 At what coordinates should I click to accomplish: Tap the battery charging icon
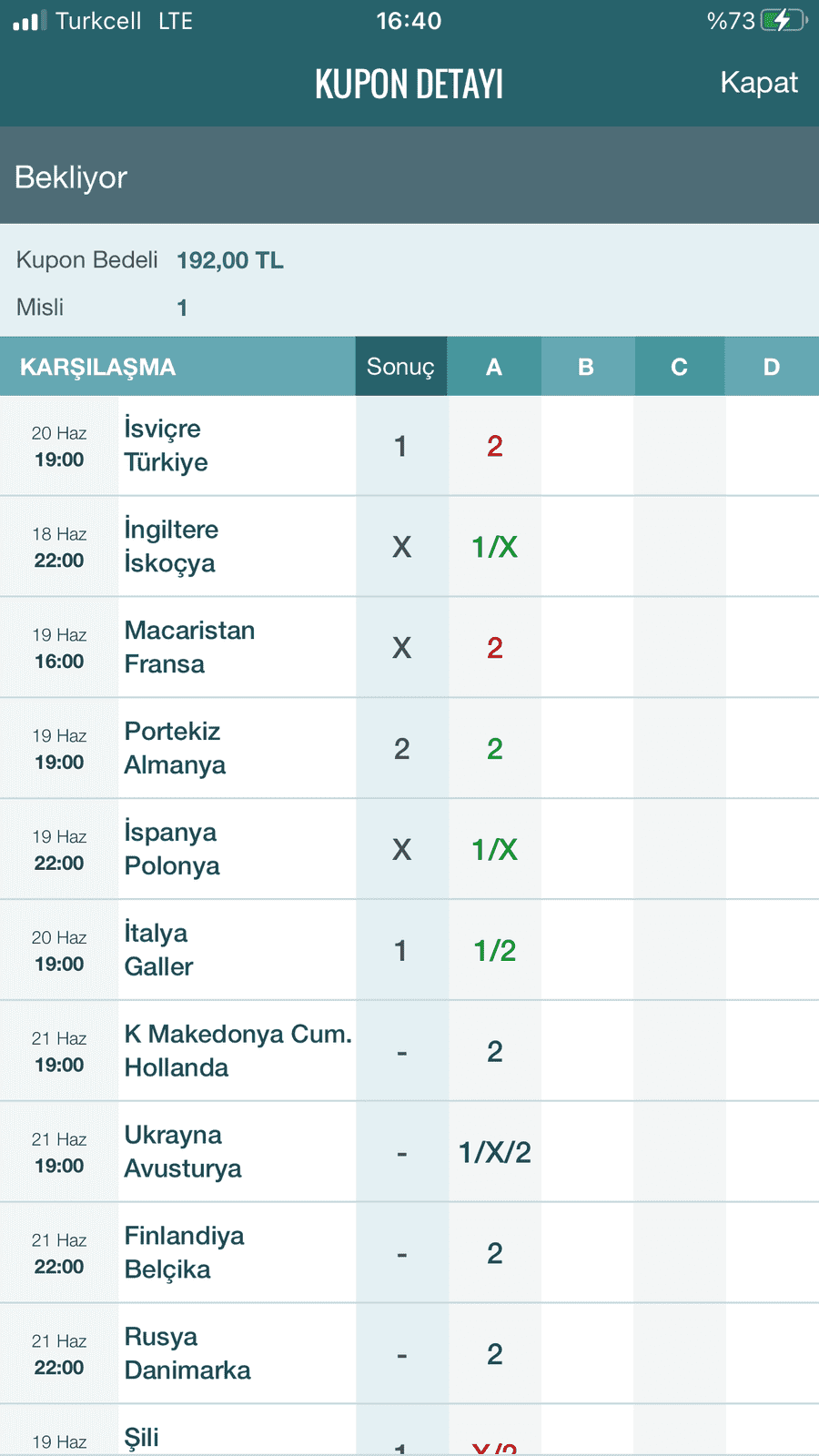pos(784,20)
